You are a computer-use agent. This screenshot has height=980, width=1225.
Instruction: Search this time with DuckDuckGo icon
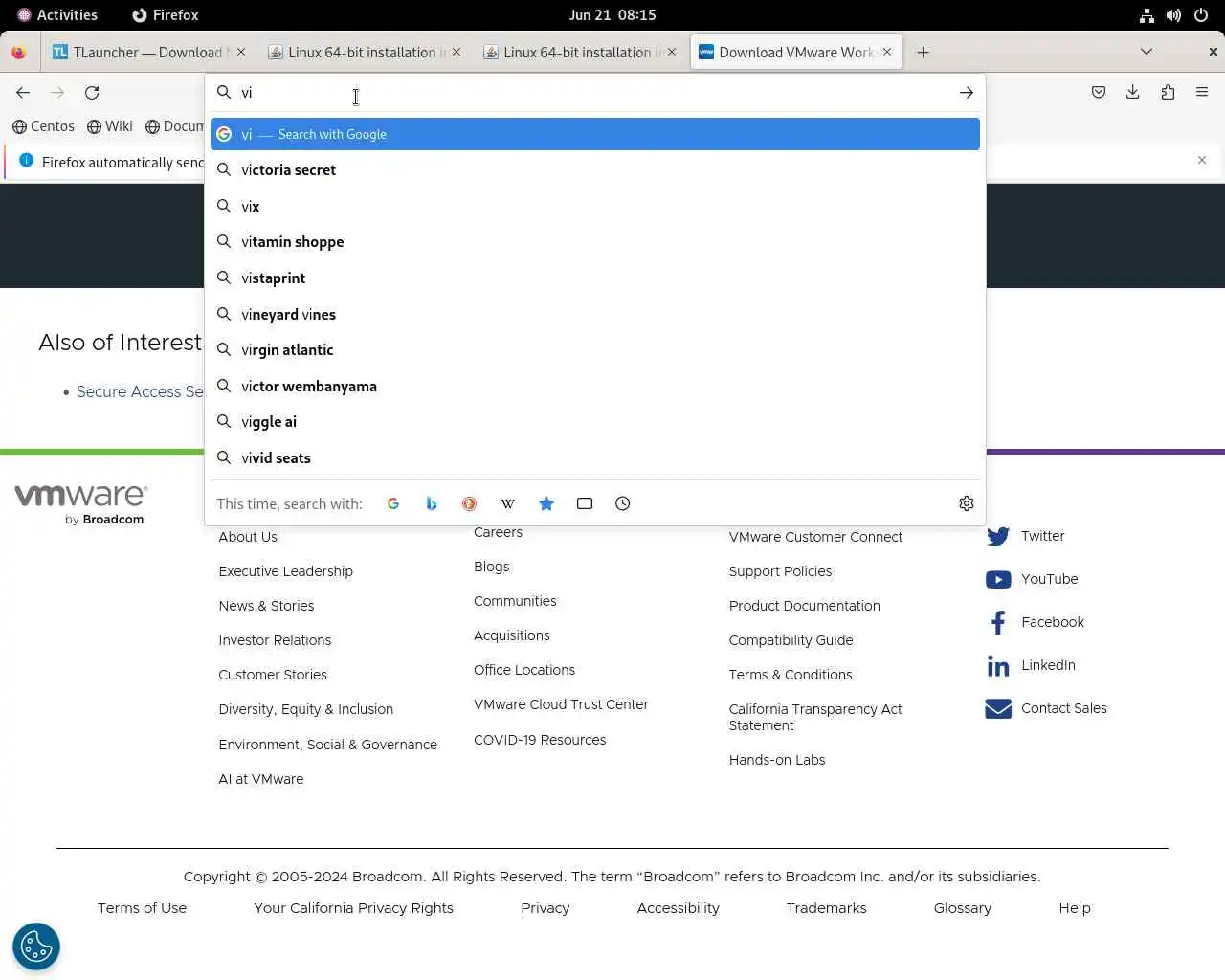point(470,503)
